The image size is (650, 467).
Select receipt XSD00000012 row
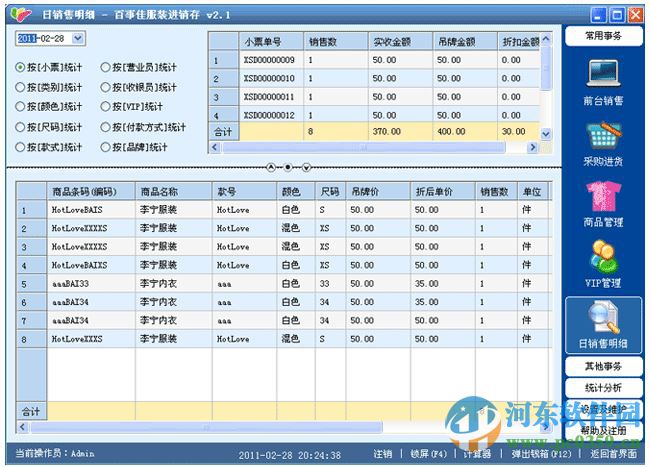click(x=373, y=115)
